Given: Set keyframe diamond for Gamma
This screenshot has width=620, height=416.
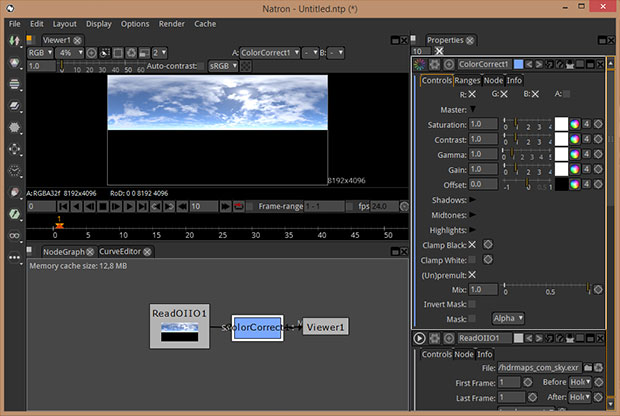Looking at the screenshot, I should (x=598, y=154).
